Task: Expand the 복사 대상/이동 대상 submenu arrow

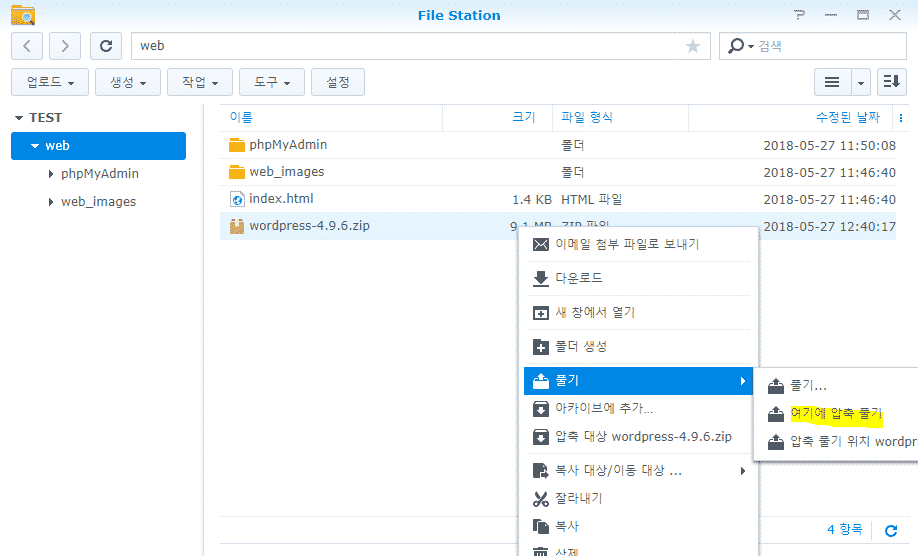Action: click(742, 471)
